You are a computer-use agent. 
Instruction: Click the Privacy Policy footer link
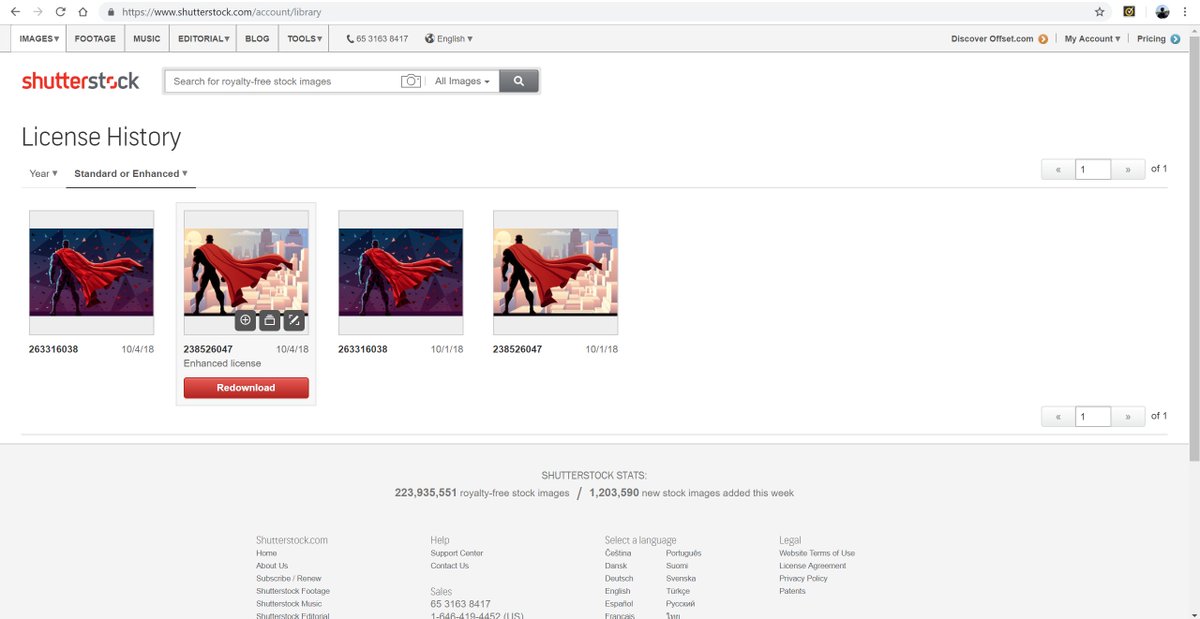[x=804, y=579]
